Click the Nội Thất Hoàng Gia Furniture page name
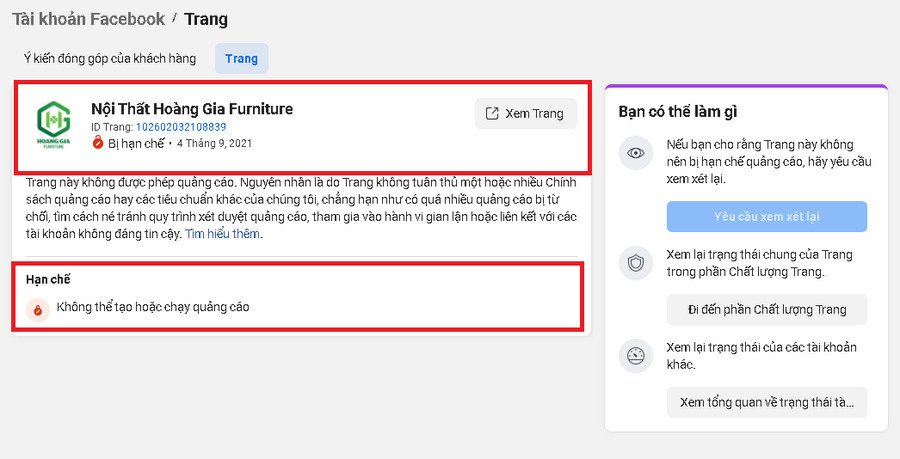This screenshot has height=459, width=900. point(192,109)
